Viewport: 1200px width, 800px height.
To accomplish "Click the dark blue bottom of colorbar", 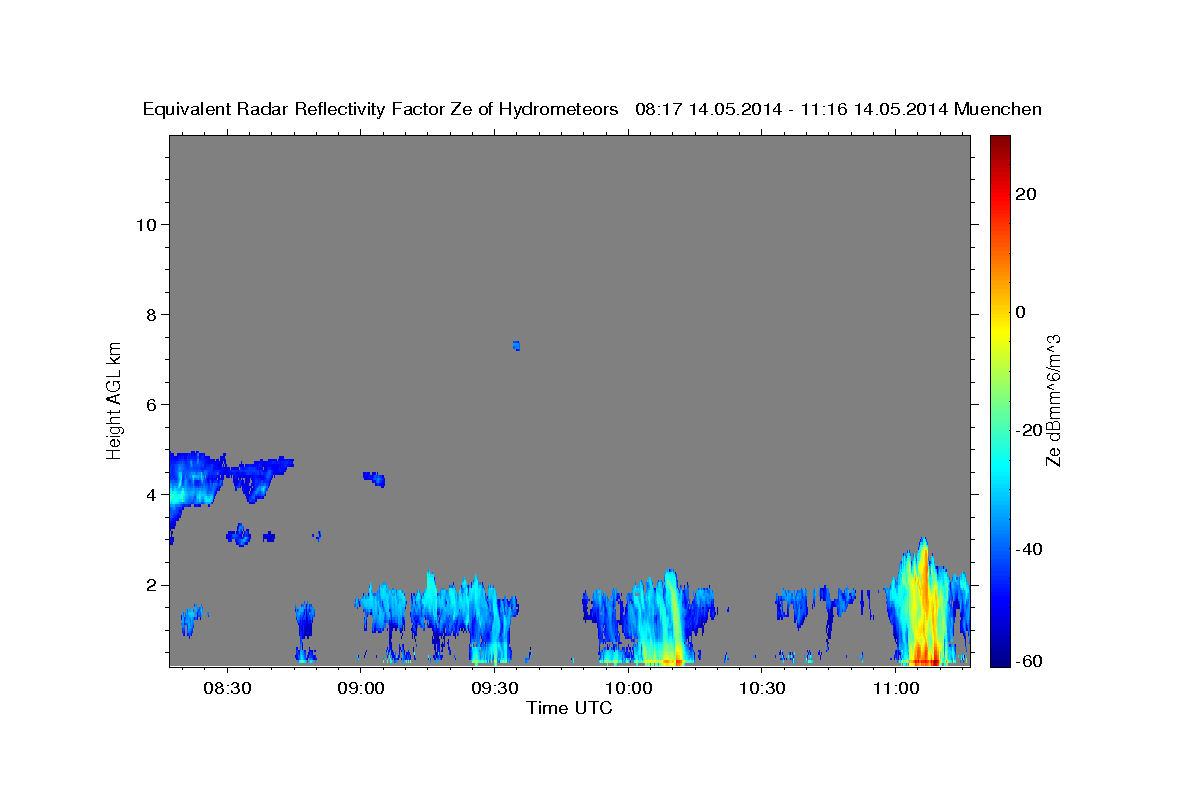I will (x=999, y=658).
